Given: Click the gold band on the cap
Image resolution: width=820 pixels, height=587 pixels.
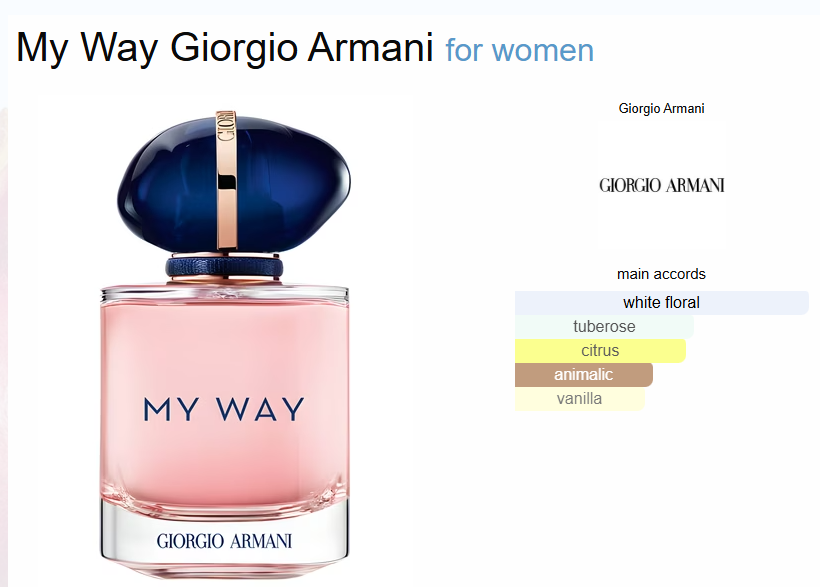Looking at the screenshot, I should pyautogui.click(x=226, y=179).
